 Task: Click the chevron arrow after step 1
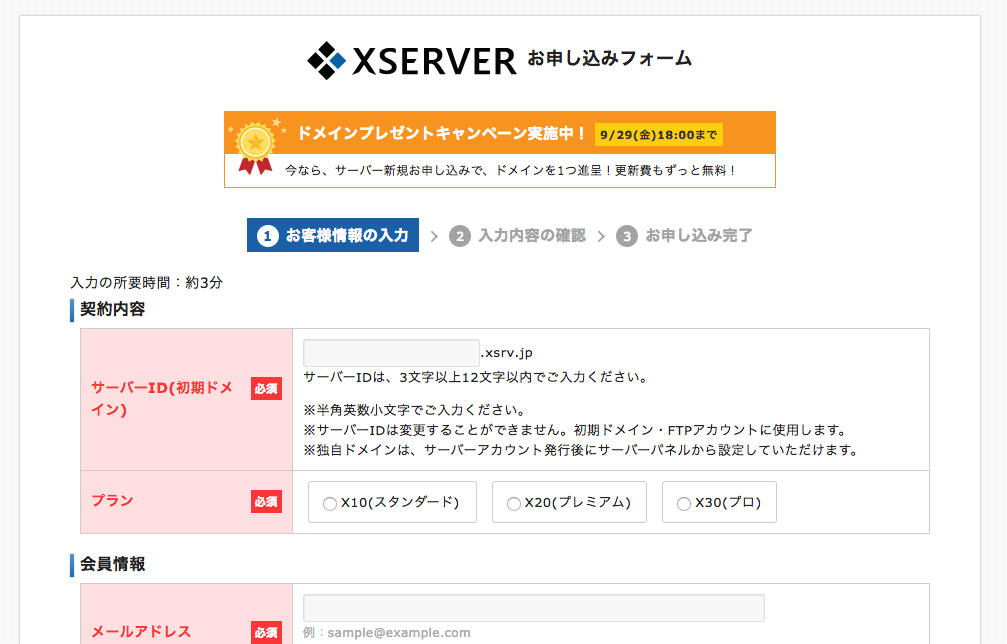click(434, 236)
